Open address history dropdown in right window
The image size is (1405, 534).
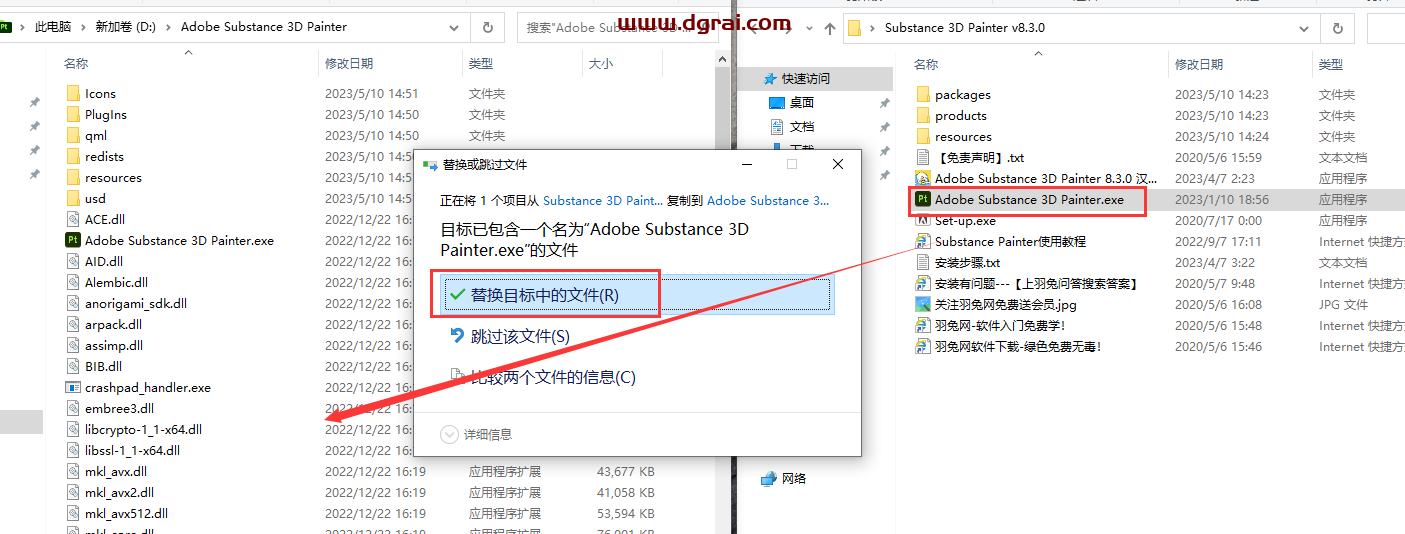(x=1303, y=28)
